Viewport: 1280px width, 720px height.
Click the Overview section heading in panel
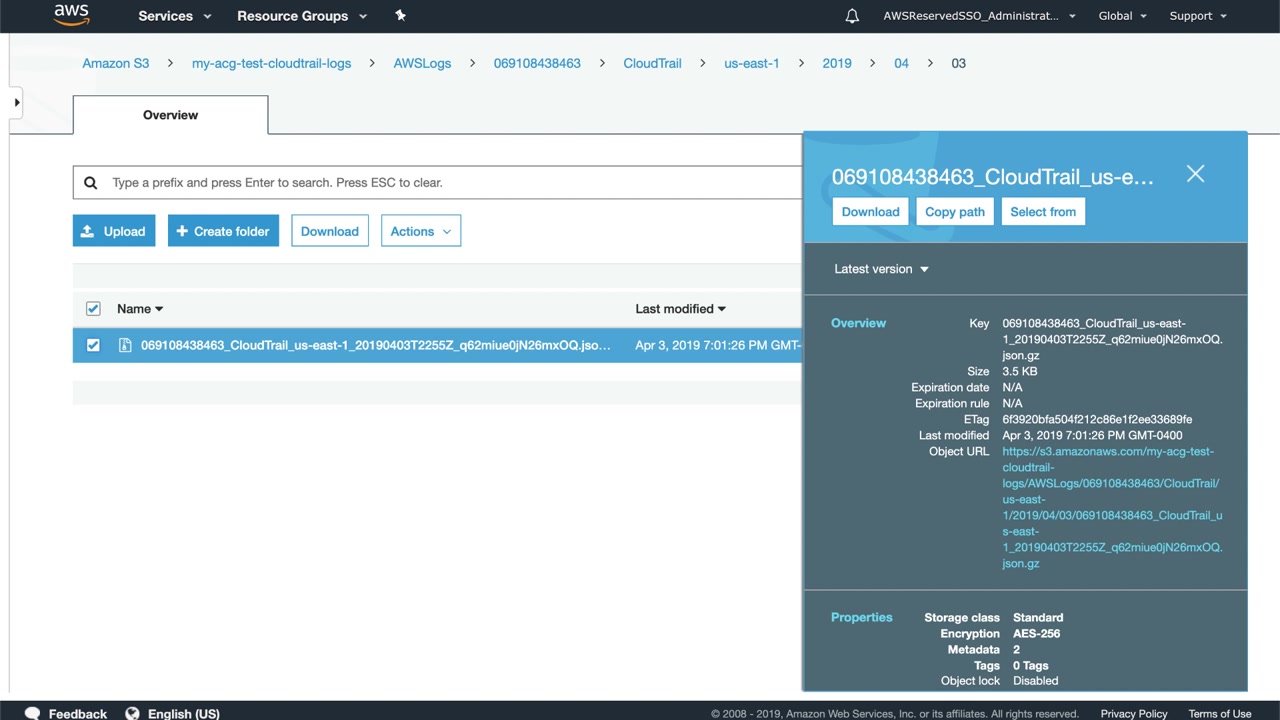(x=858, y=323)
